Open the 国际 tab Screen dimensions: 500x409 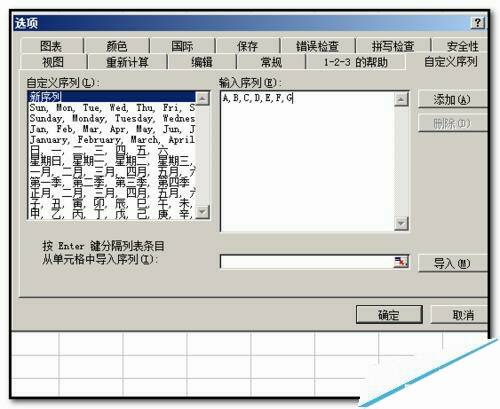pos(182,46)
